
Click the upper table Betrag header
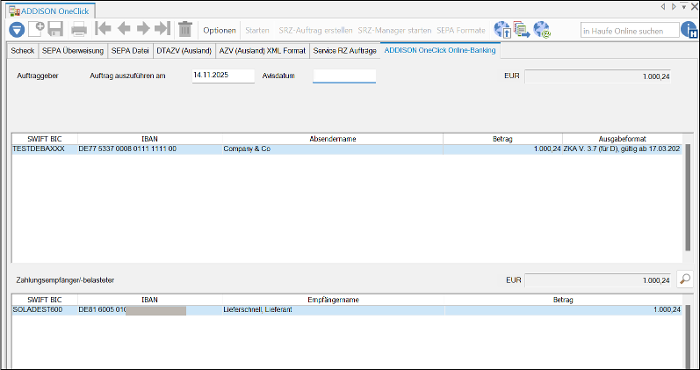click(x=503, y=139)
